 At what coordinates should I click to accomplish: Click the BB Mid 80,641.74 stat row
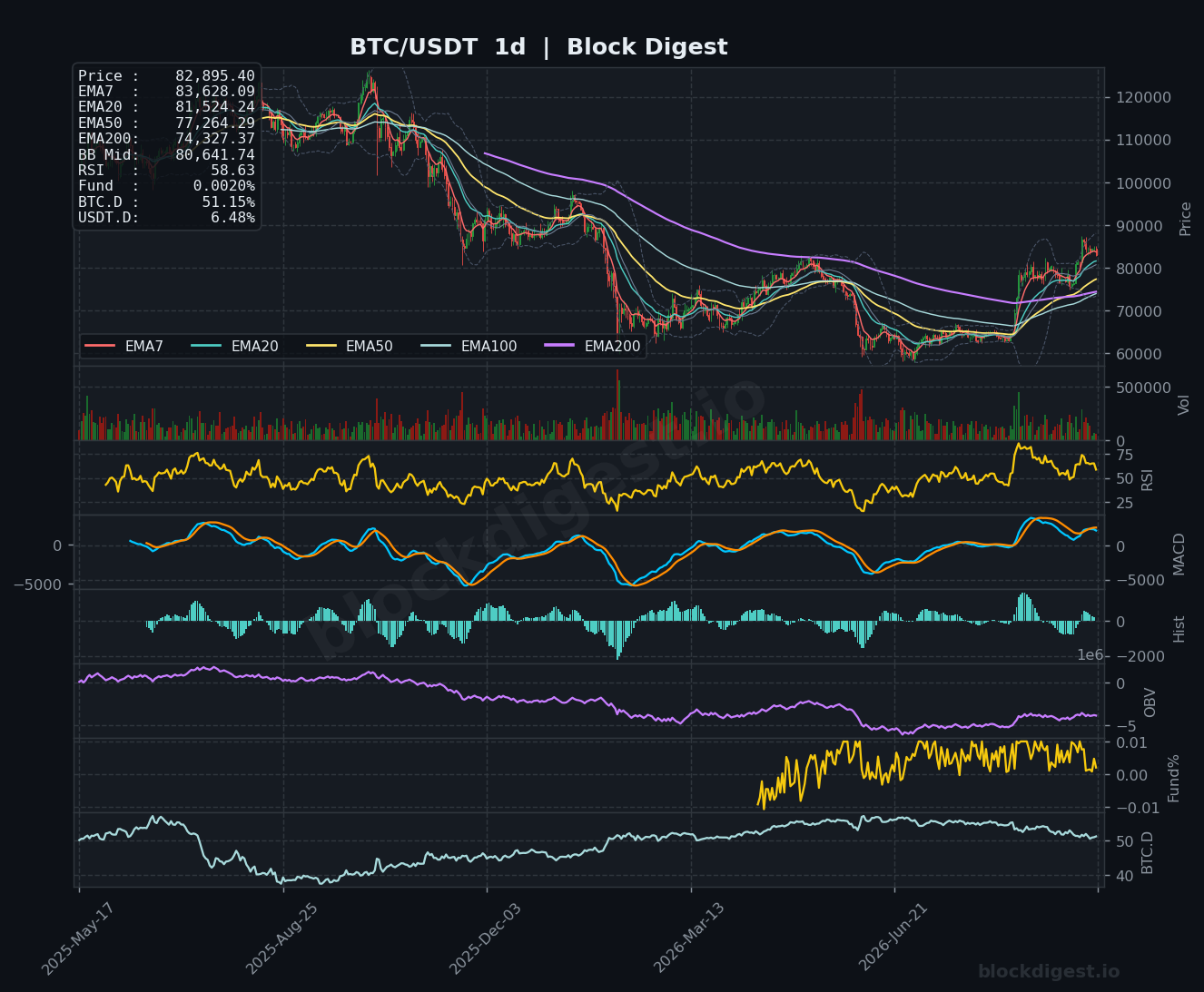166,154
